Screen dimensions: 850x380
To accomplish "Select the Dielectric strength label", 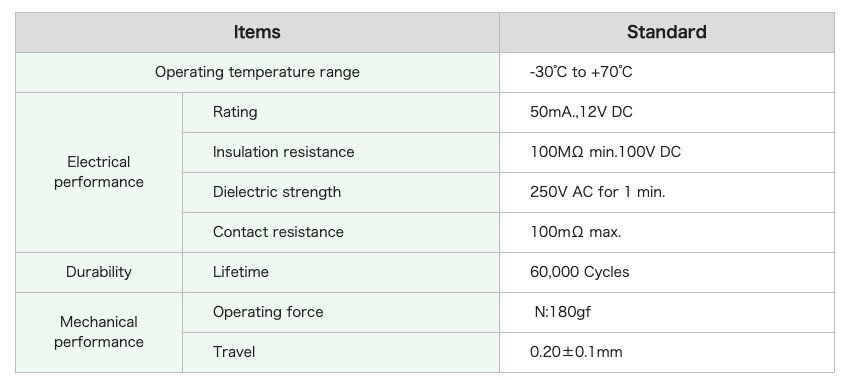I will pyautogui.click(x=277, y=192).
